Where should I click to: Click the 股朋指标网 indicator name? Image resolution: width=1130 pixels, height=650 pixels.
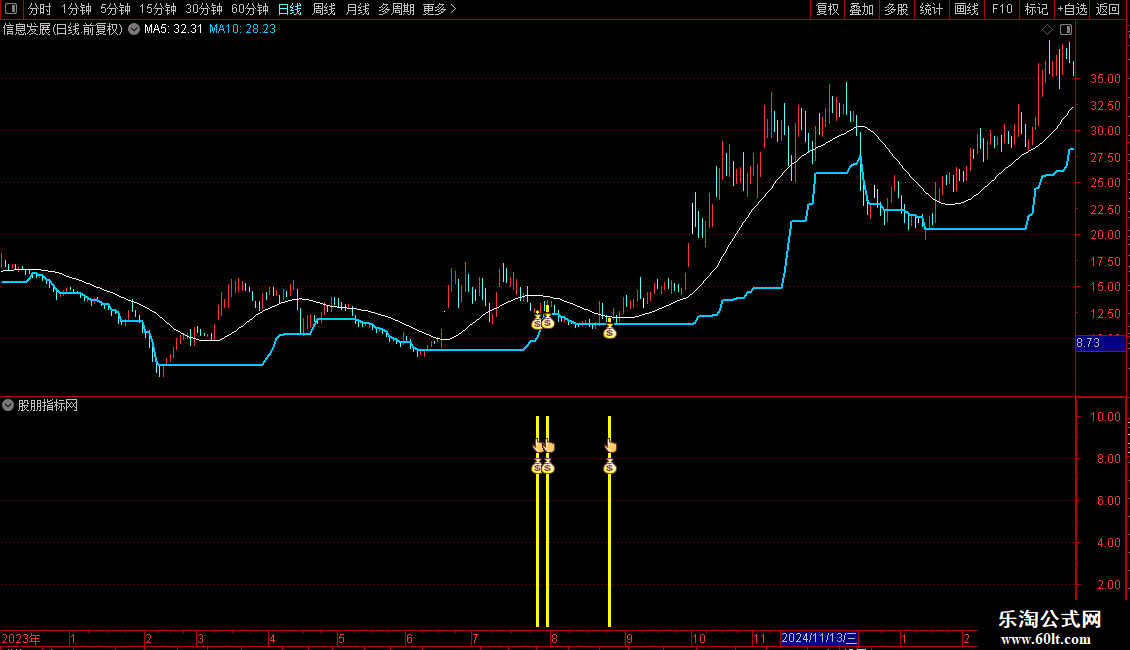pos(48,406)
